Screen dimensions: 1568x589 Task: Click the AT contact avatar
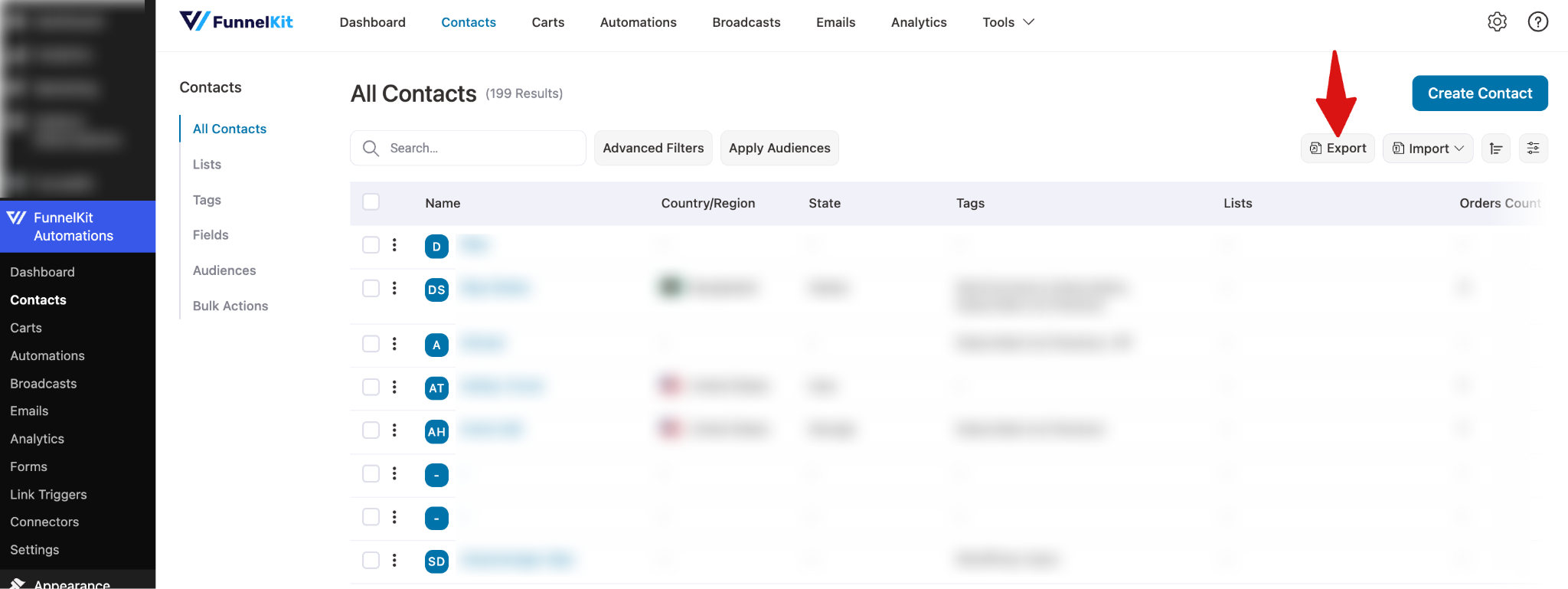[x=436, y=388]
